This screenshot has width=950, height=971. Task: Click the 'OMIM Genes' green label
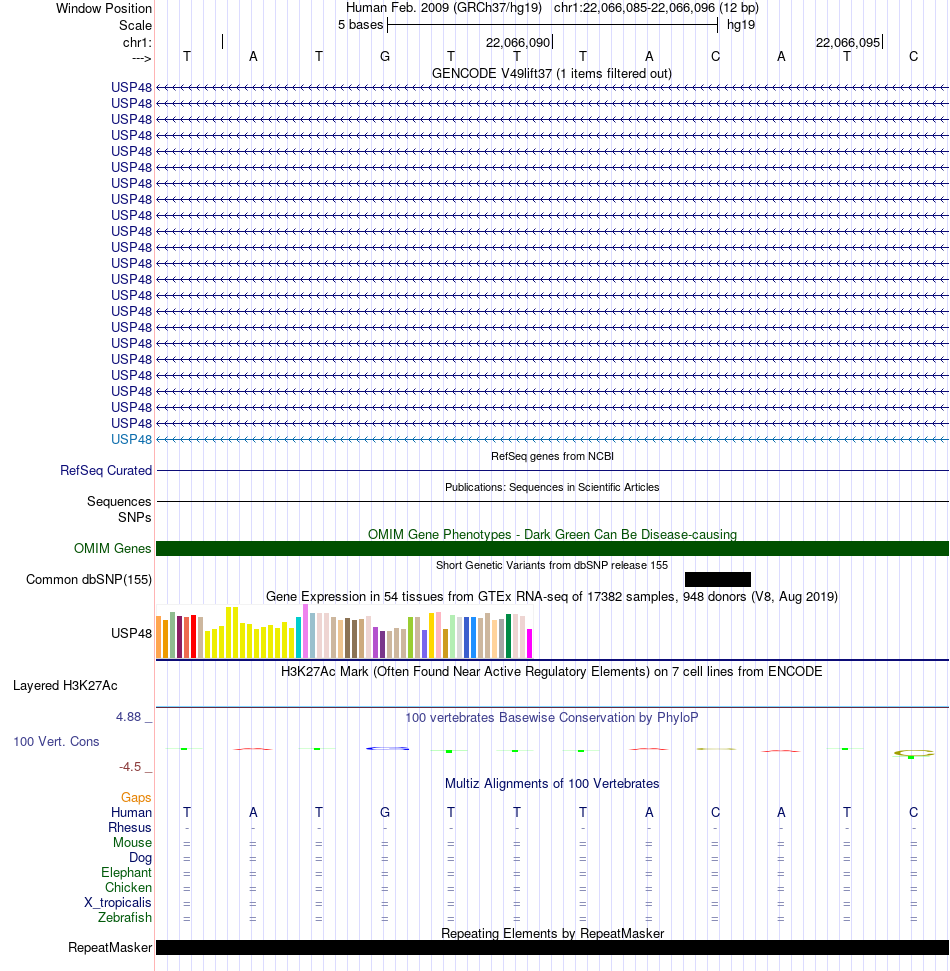(112, 549)
